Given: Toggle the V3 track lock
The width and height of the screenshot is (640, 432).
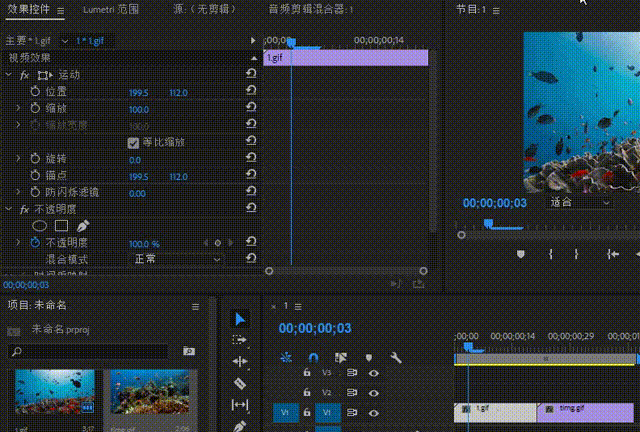Looking at the screenshot, I should (x=306, y=372).
